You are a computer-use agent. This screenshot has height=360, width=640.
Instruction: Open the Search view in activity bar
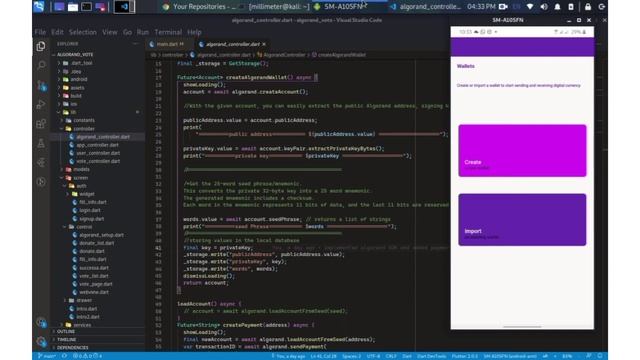[41, 65]
